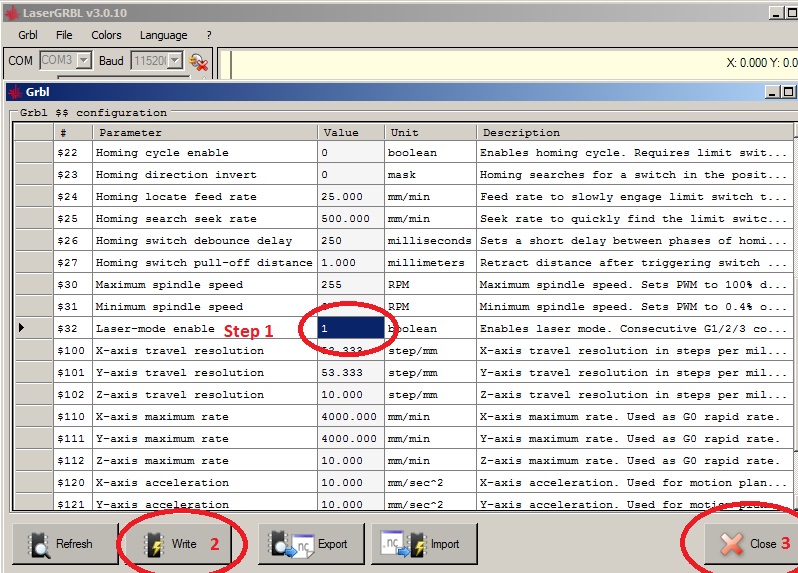The width and height of the screenshot is (798, 573).
Task: Click value 4000.000 of Y-axis maximum rate
Action: pos(351,439)
